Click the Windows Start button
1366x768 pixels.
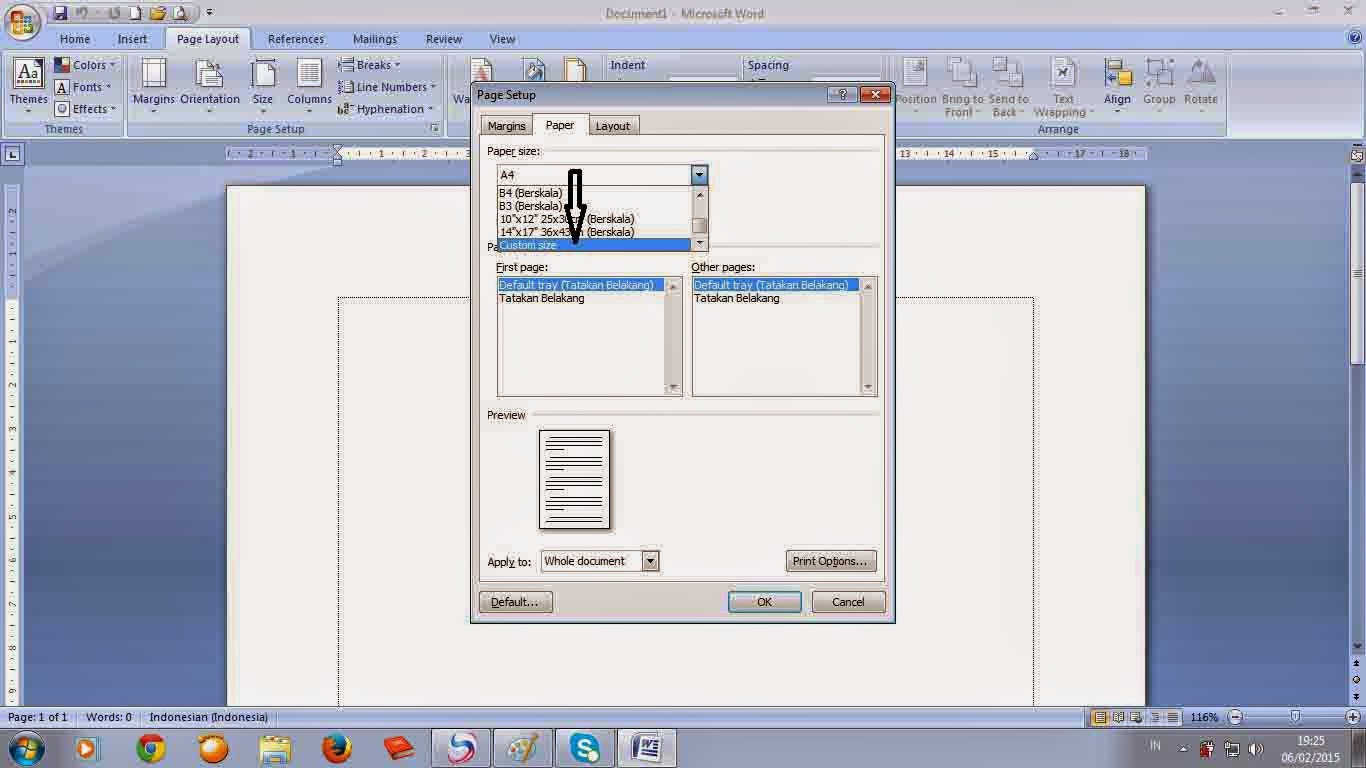coord(27,748)
